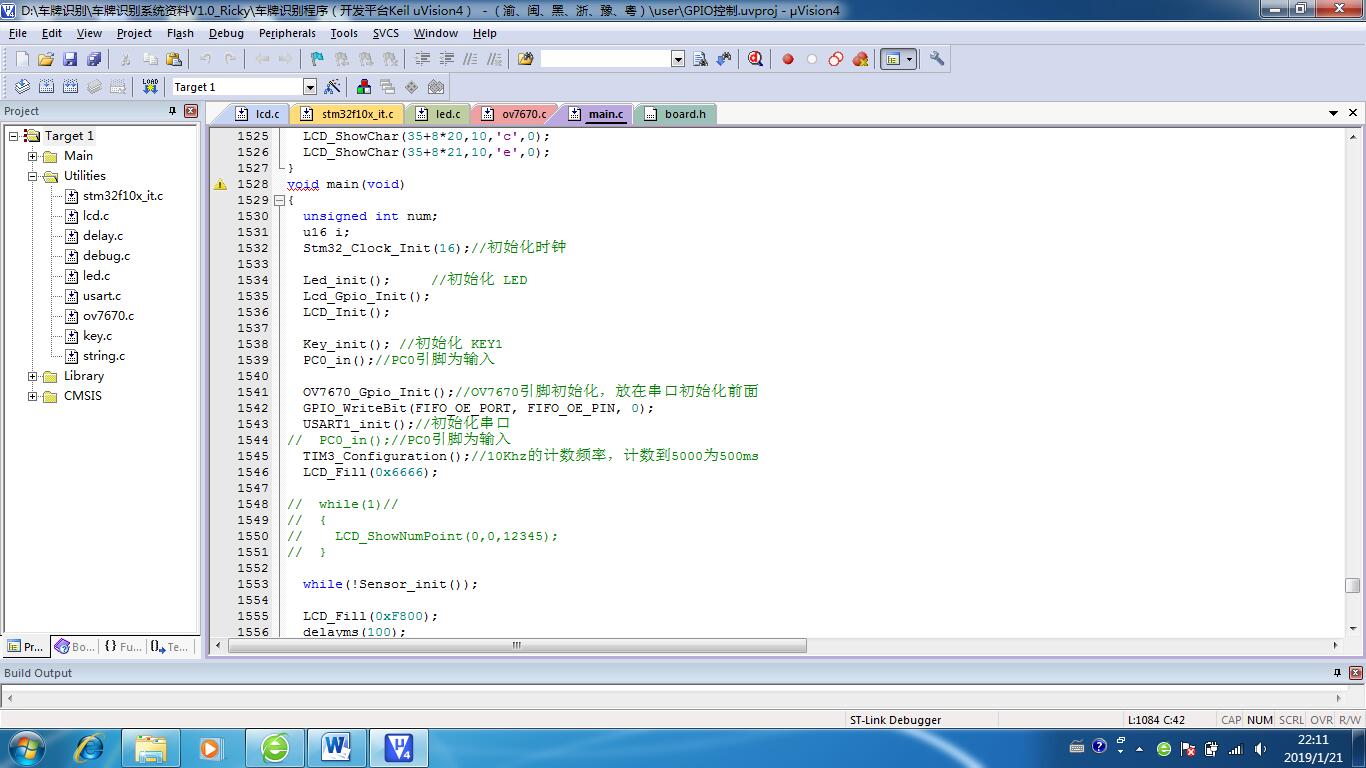The width and height of the screenshot is (1366, 768).
Task: Translate the current file
Action: pos(22,87)
